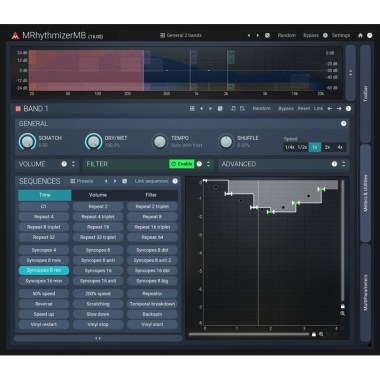Switch to the Filter sequences tab
The width and height of the screenshot is (380, 380).
coord(151,195)
